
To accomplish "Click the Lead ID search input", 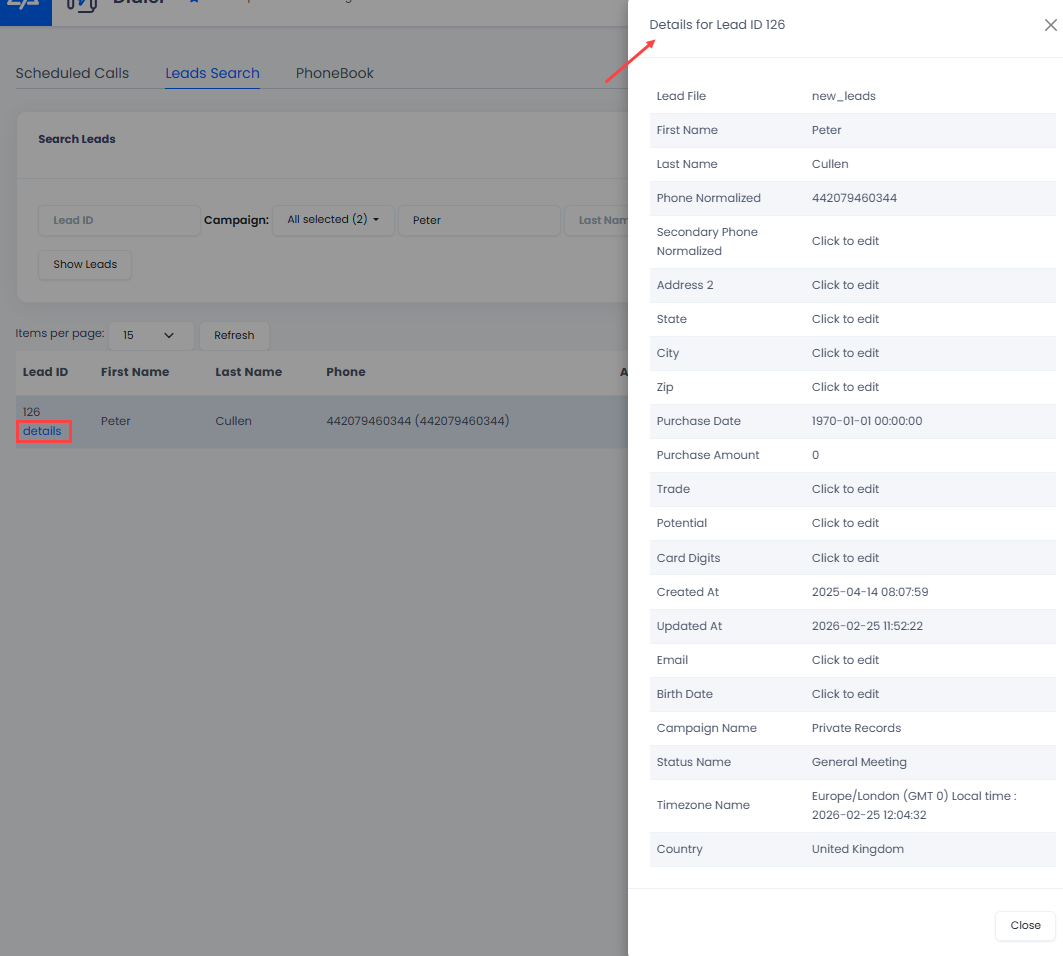I will (x=118, y=220).
